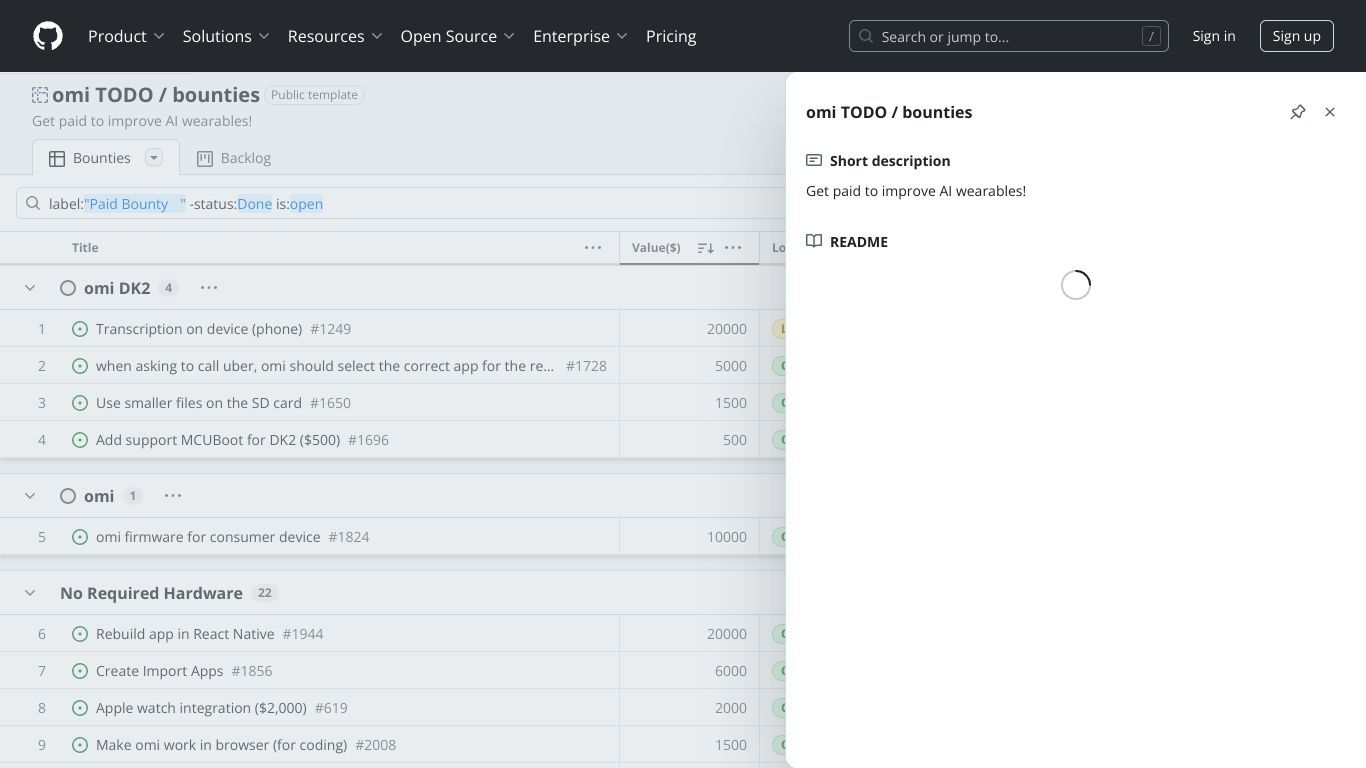Open issue icon for Apple watch integration row
Screen dimensions: 1366x768
pos(80,708)
